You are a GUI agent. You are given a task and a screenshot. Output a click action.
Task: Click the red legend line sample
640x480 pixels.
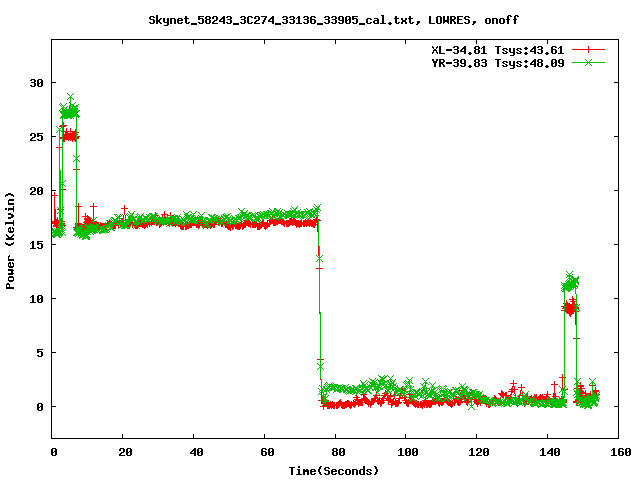coord(588,50)
